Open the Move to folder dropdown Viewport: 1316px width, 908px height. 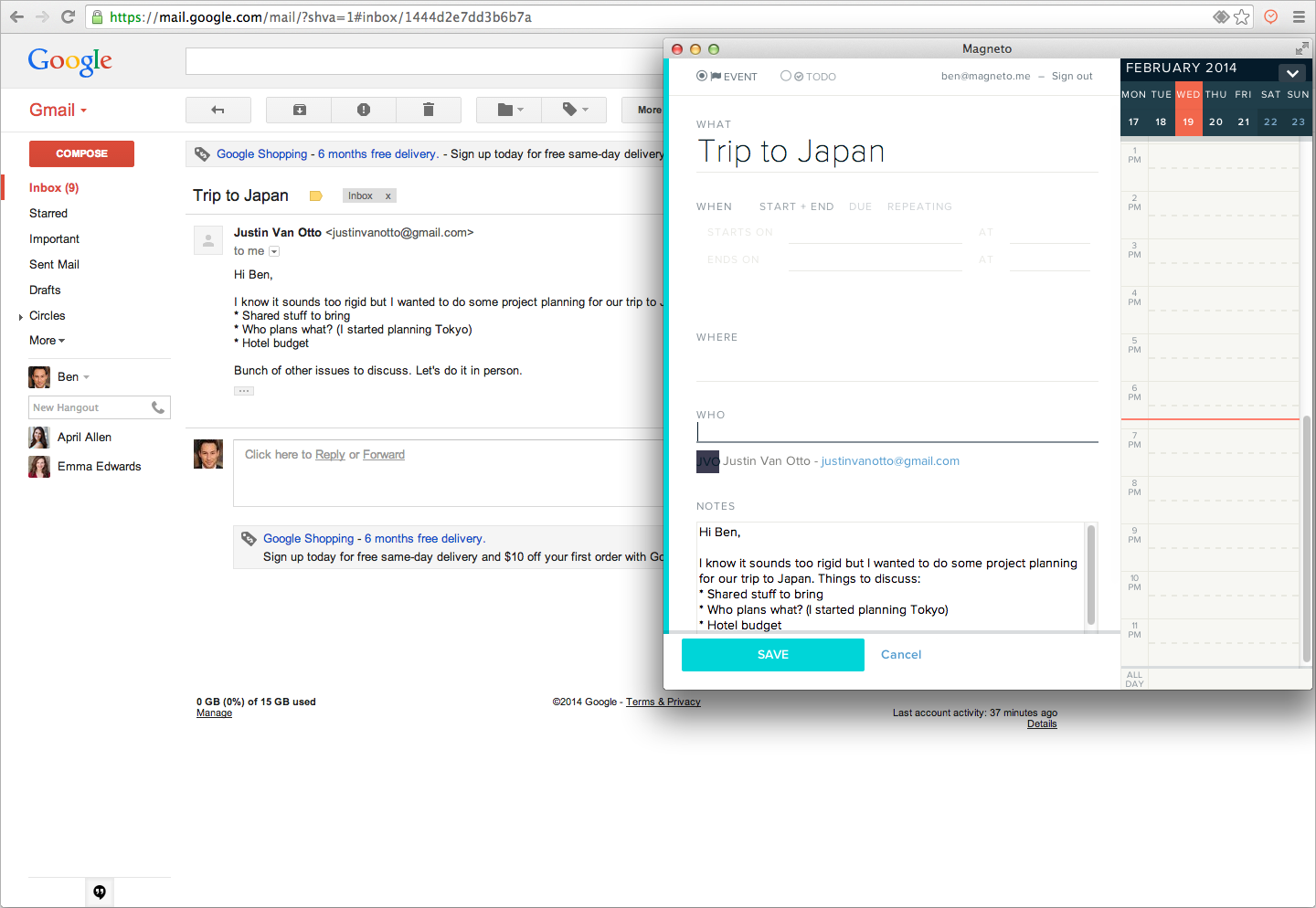click(510, 110)
